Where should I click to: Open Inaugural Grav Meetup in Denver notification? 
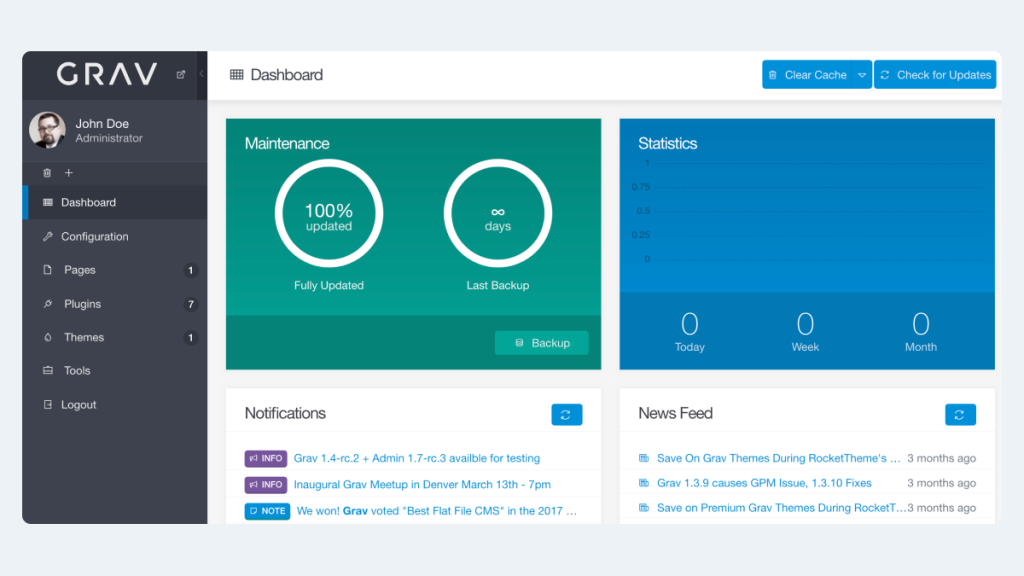[x=422, y=485]
